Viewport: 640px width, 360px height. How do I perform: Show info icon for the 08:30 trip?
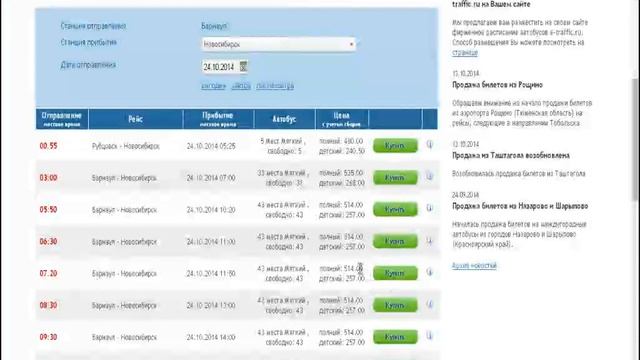(429, 304)
